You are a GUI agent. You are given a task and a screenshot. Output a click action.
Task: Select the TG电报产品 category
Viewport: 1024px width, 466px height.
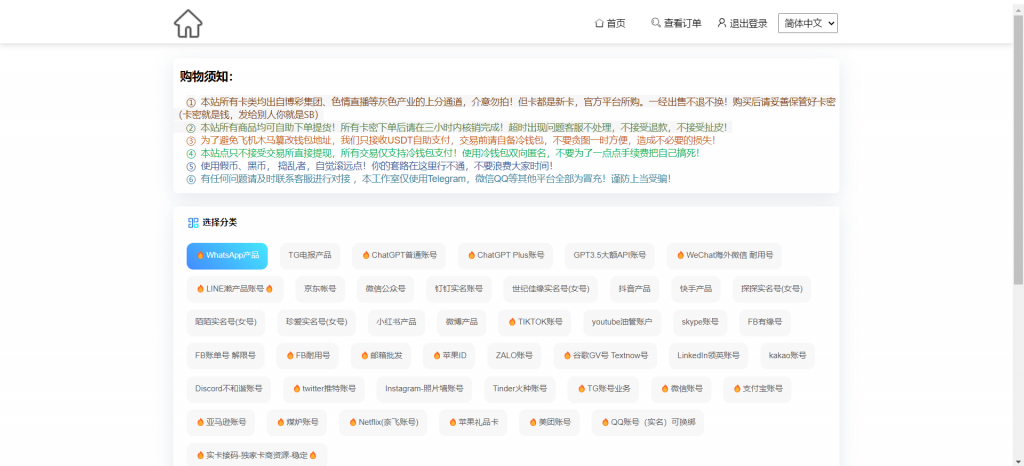(x=310, y=256)
